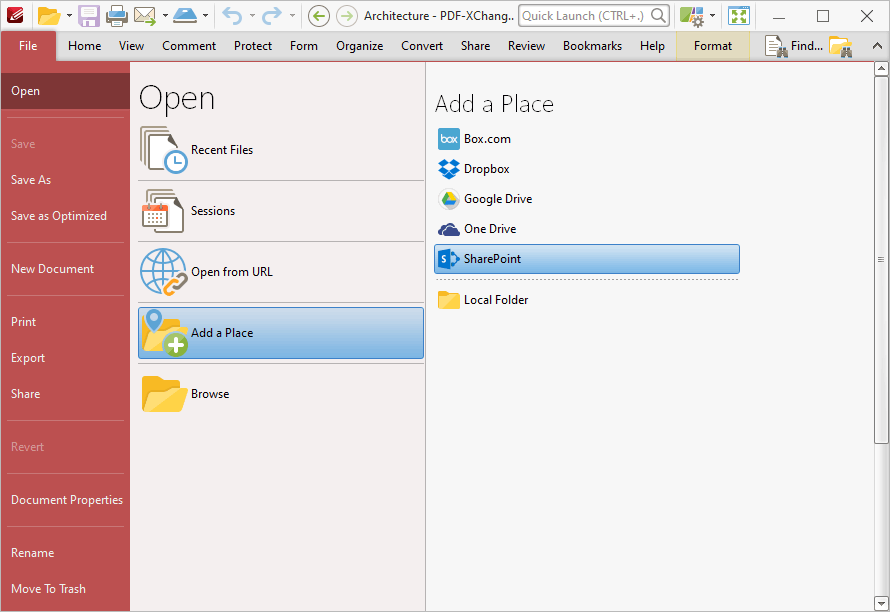
Task: Select Open in the File sidebar
Action: (65, 91)
